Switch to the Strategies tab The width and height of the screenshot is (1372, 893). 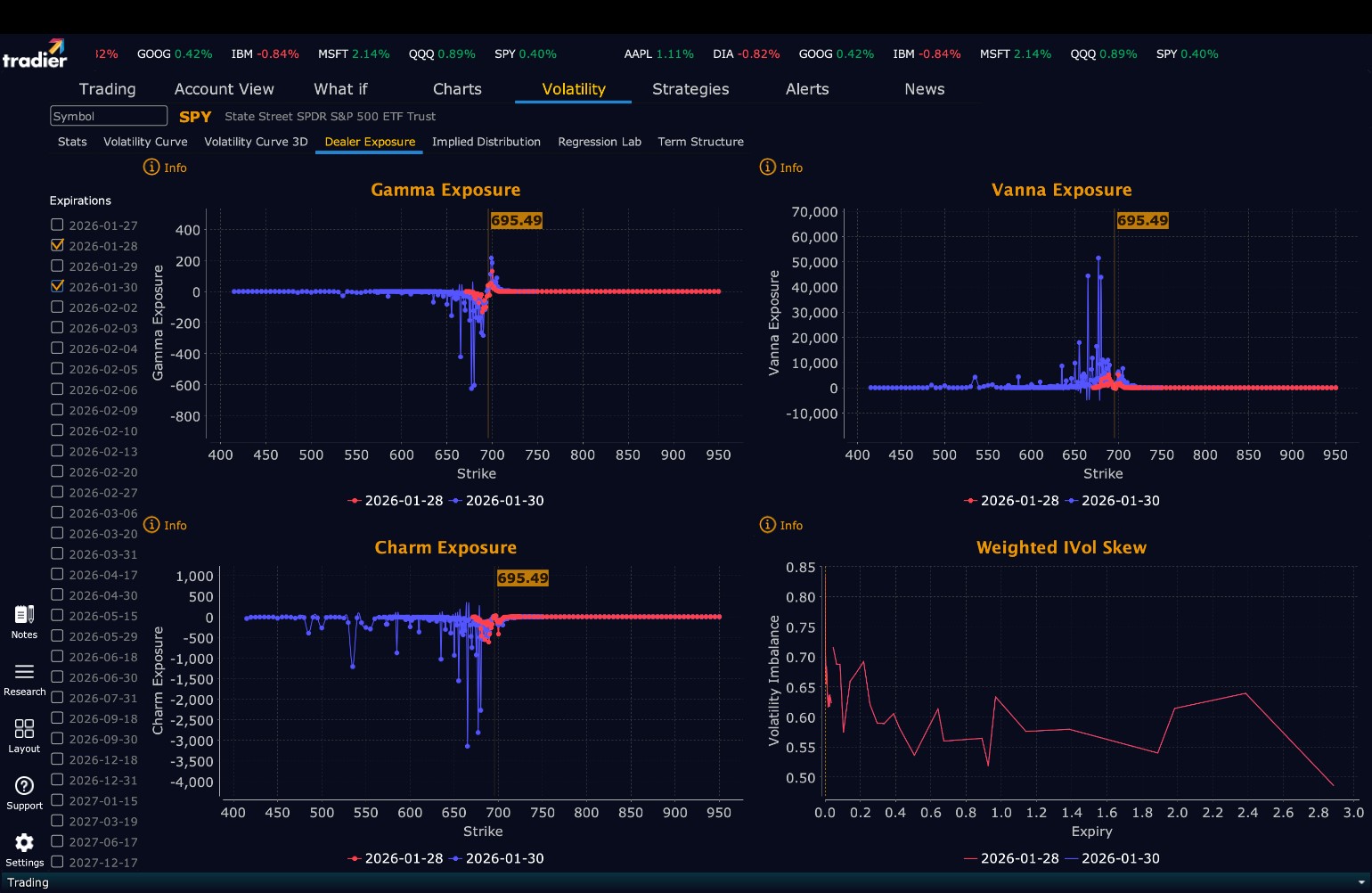(690, 89)
